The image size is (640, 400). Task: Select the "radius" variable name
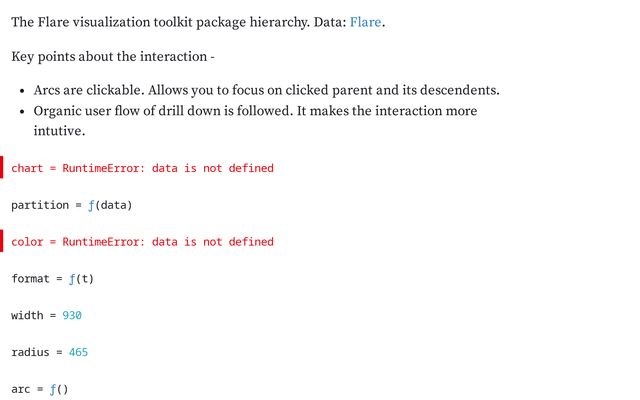point(29,353)
